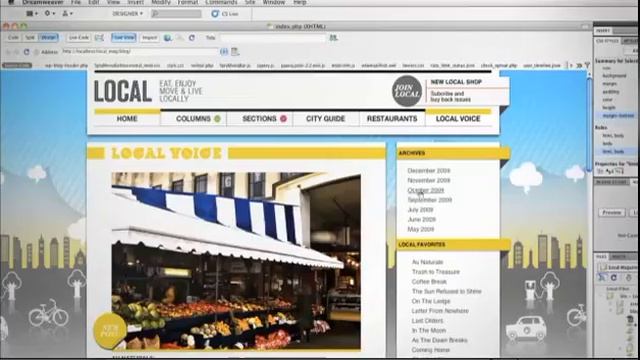Show more related files double arrow

tap(579, 65)
